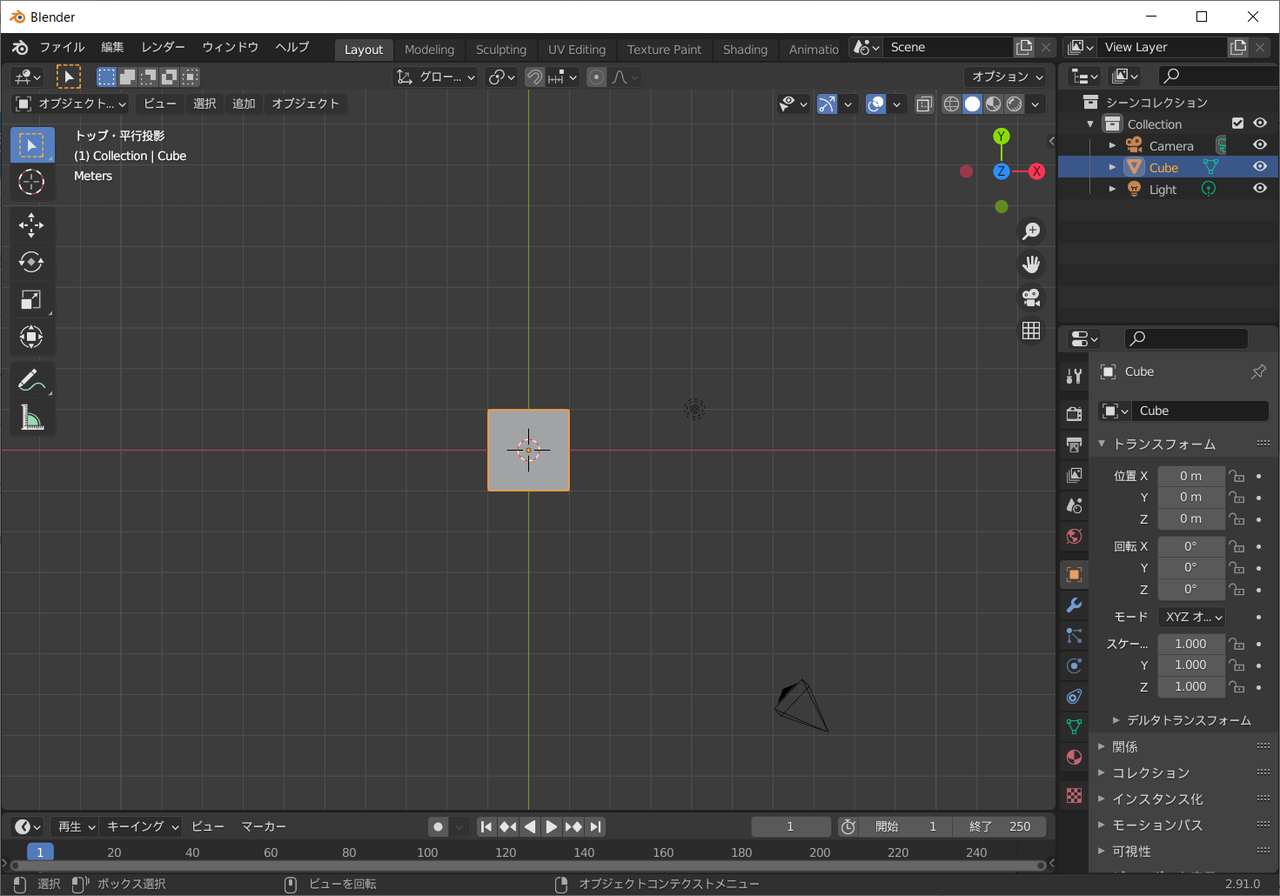
Task: Select the Measure ruler tool
Action: [31, 417]
